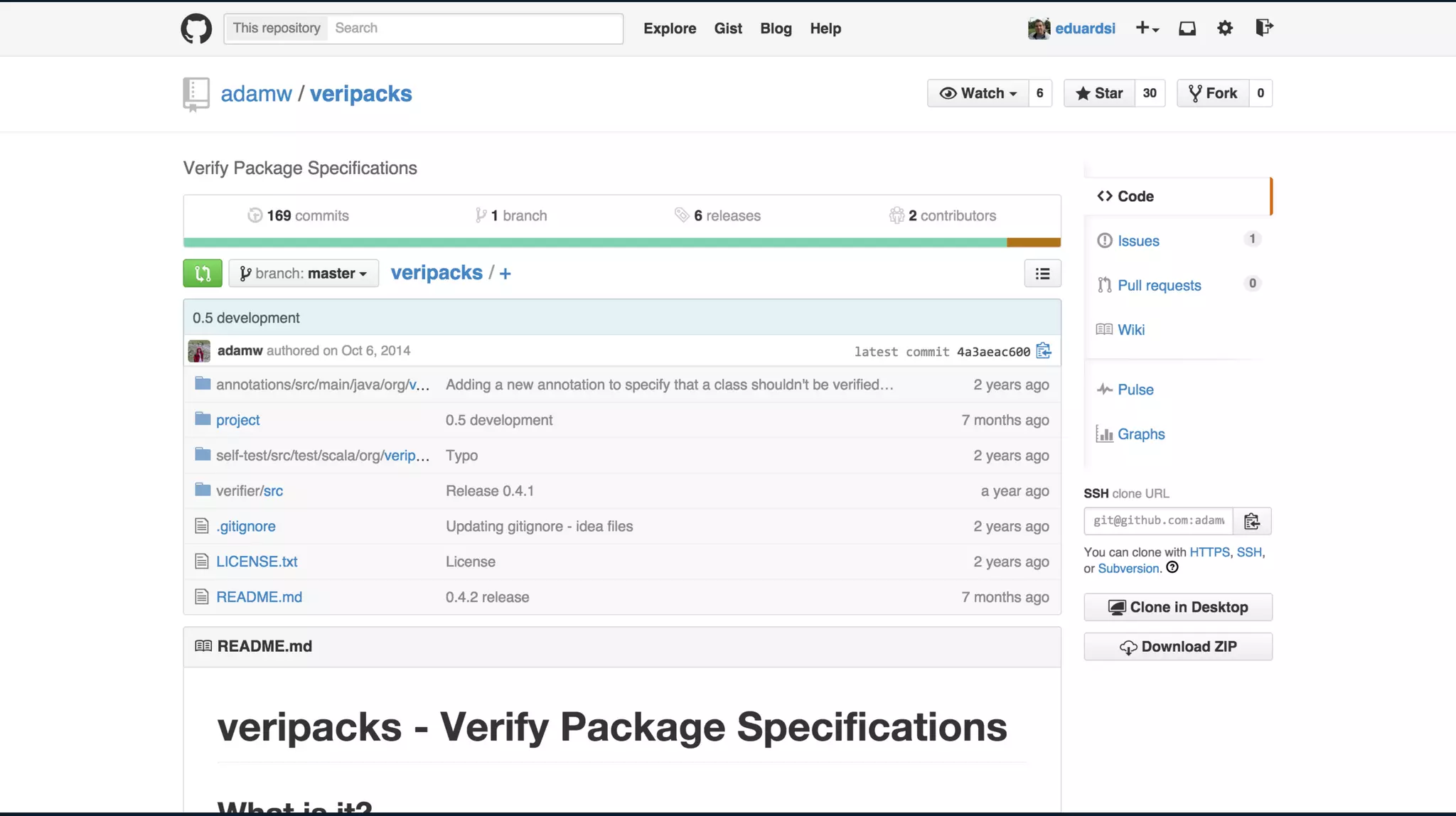Open the notifications inbox icon
Screen dimensions: 1456x816
point(1187,28)
